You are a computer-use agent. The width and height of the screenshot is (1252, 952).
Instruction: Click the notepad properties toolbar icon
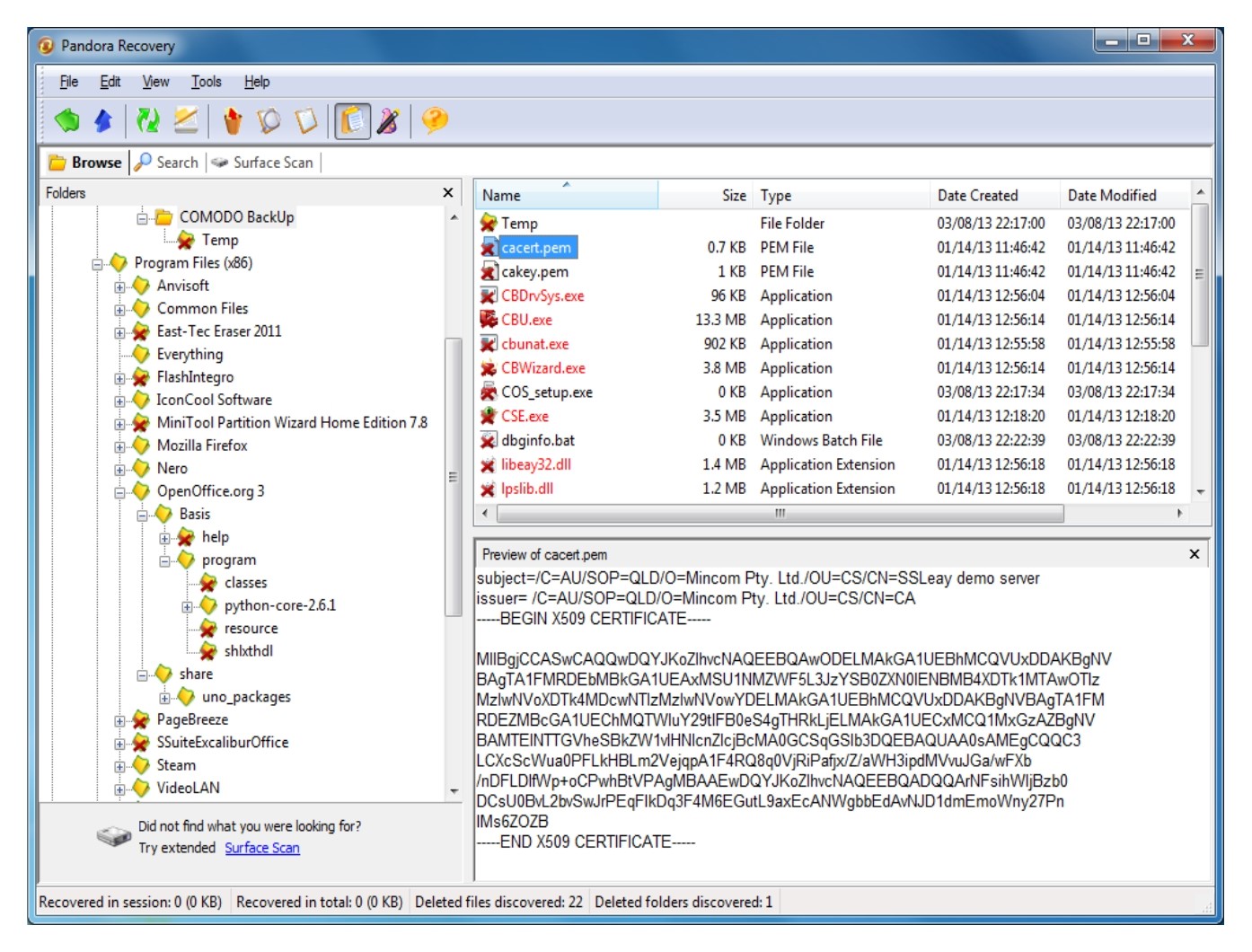(306, 120)
